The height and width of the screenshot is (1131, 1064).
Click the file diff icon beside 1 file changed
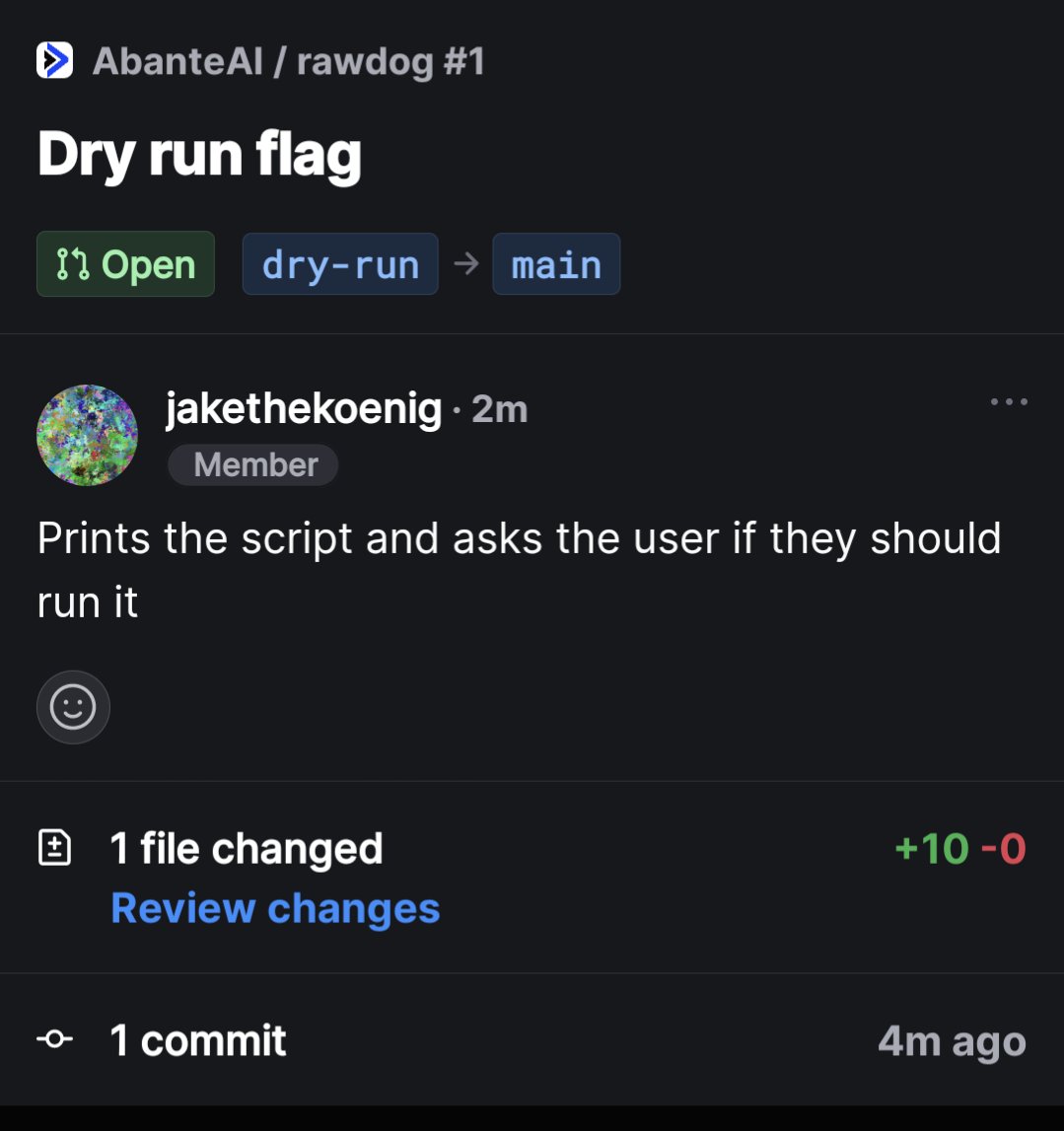coord(55,847)
